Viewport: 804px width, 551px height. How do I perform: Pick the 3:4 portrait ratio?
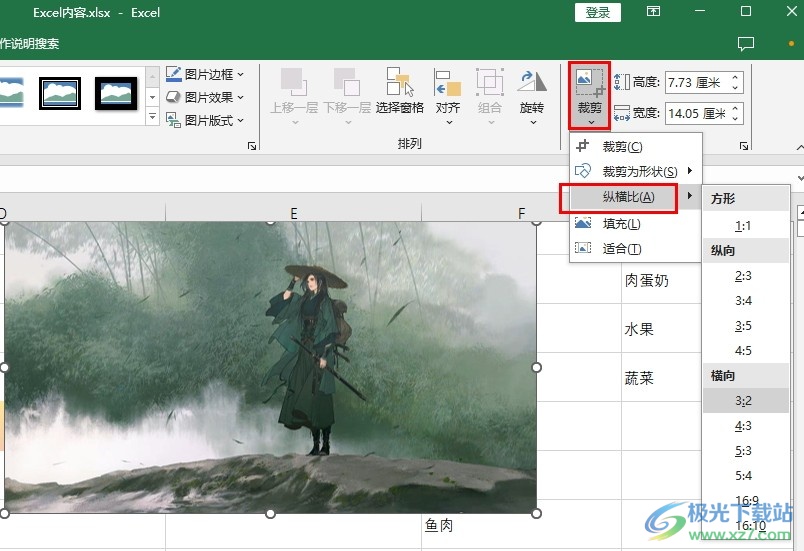coord(745,301)
